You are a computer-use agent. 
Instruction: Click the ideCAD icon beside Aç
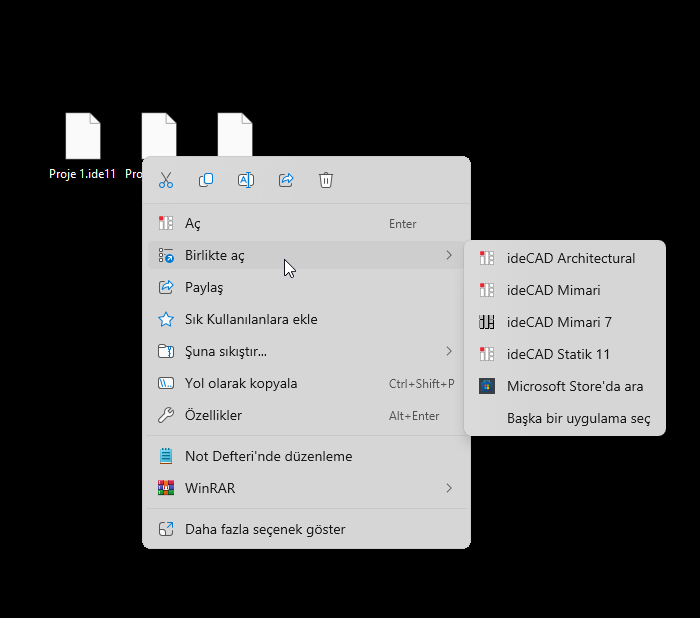(x=166, y=223)
